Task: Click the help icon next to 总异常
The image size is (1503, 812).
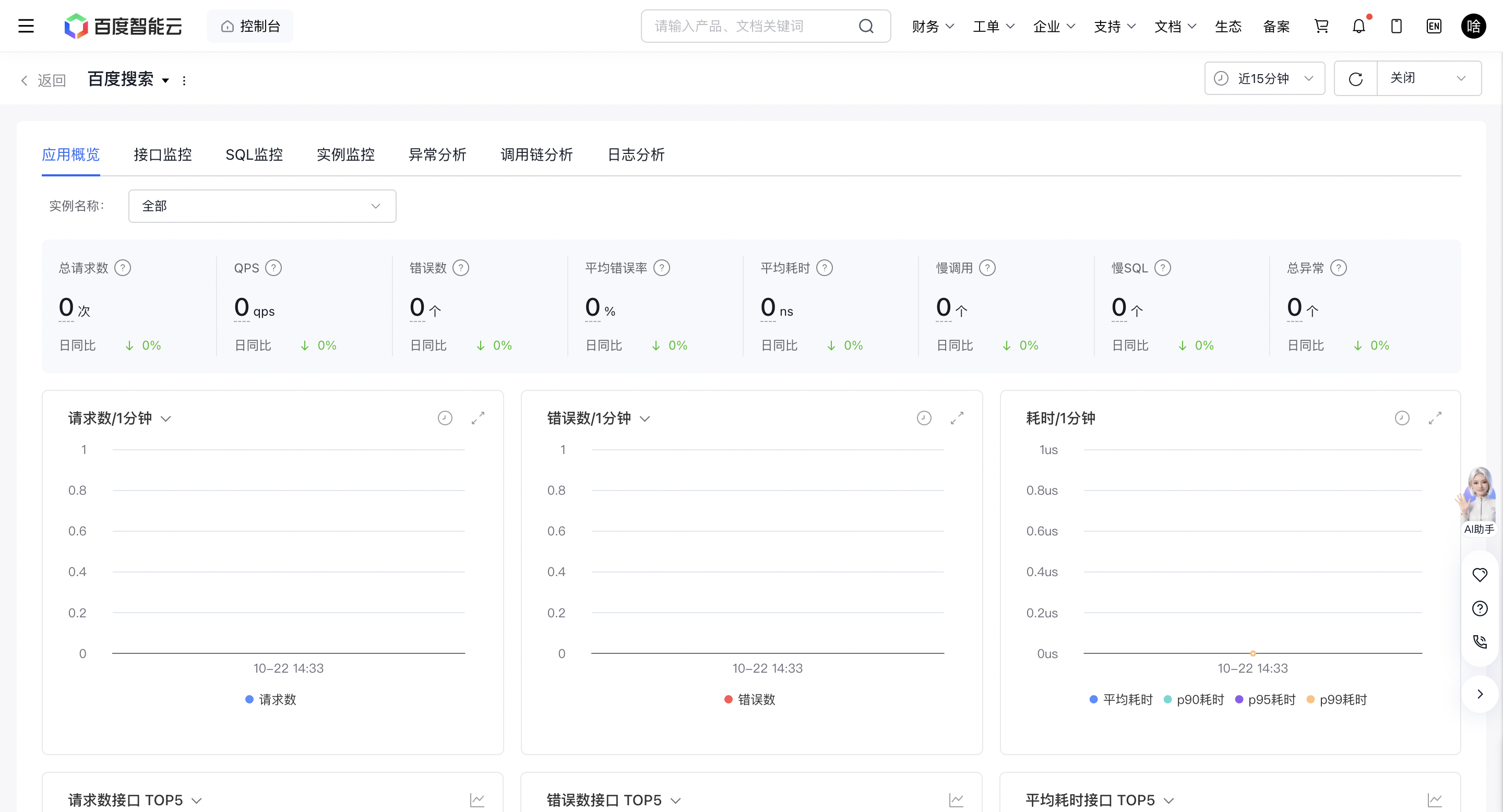Action: (1339, 268)
